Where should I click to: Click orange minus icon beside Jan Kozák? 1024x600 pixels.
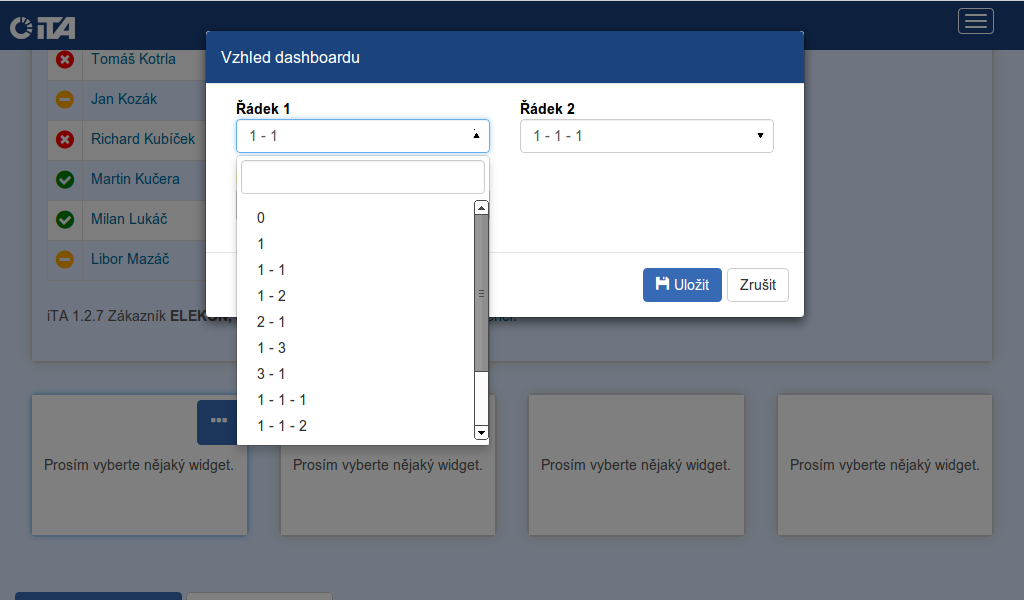[x=65, y=100]
